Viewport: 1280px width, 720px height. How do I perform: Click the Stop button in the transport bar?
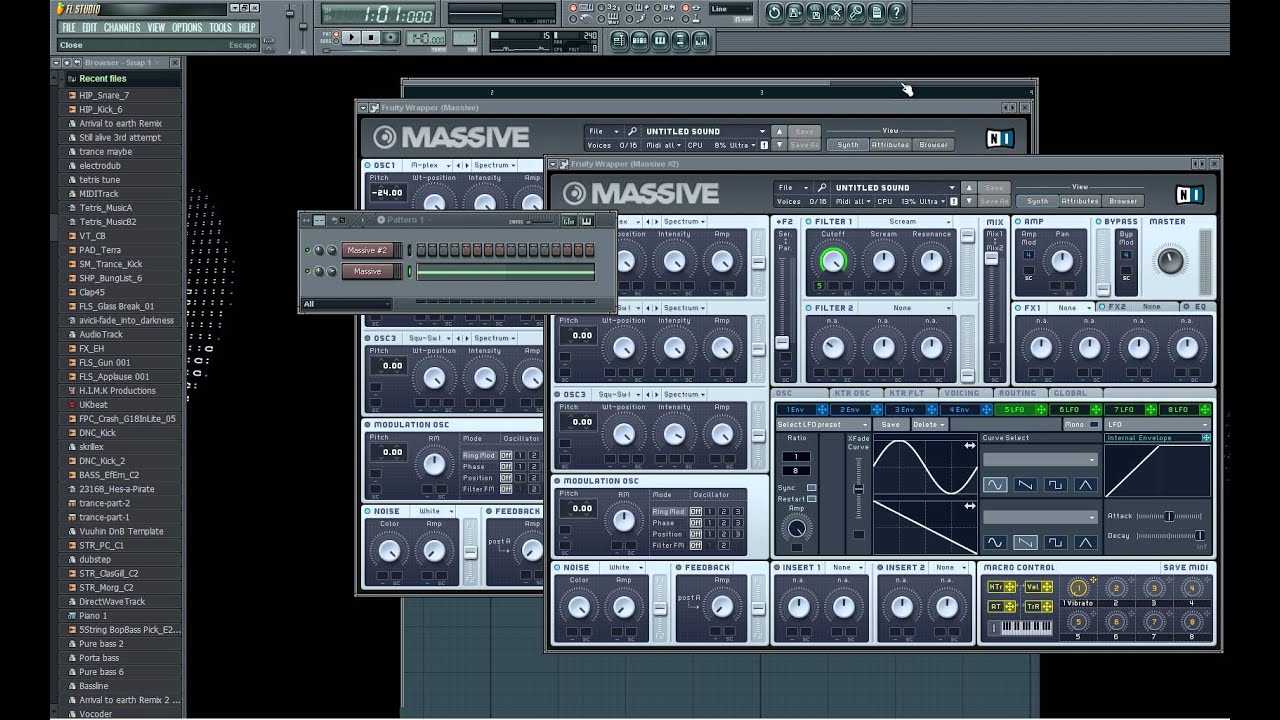point(370,38)
